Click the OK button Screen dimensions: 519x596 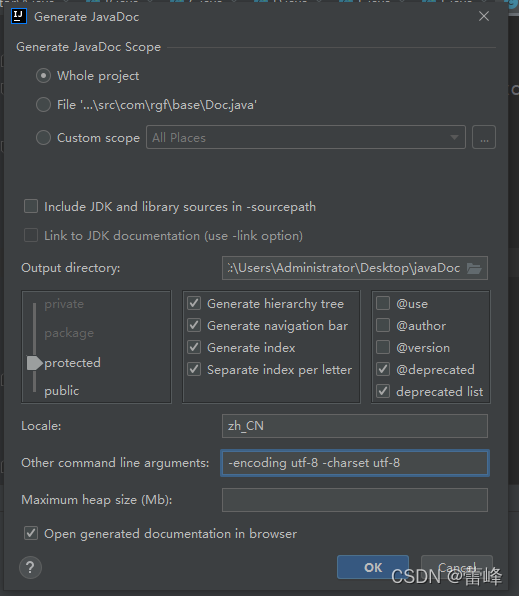(x=373, y=567)
